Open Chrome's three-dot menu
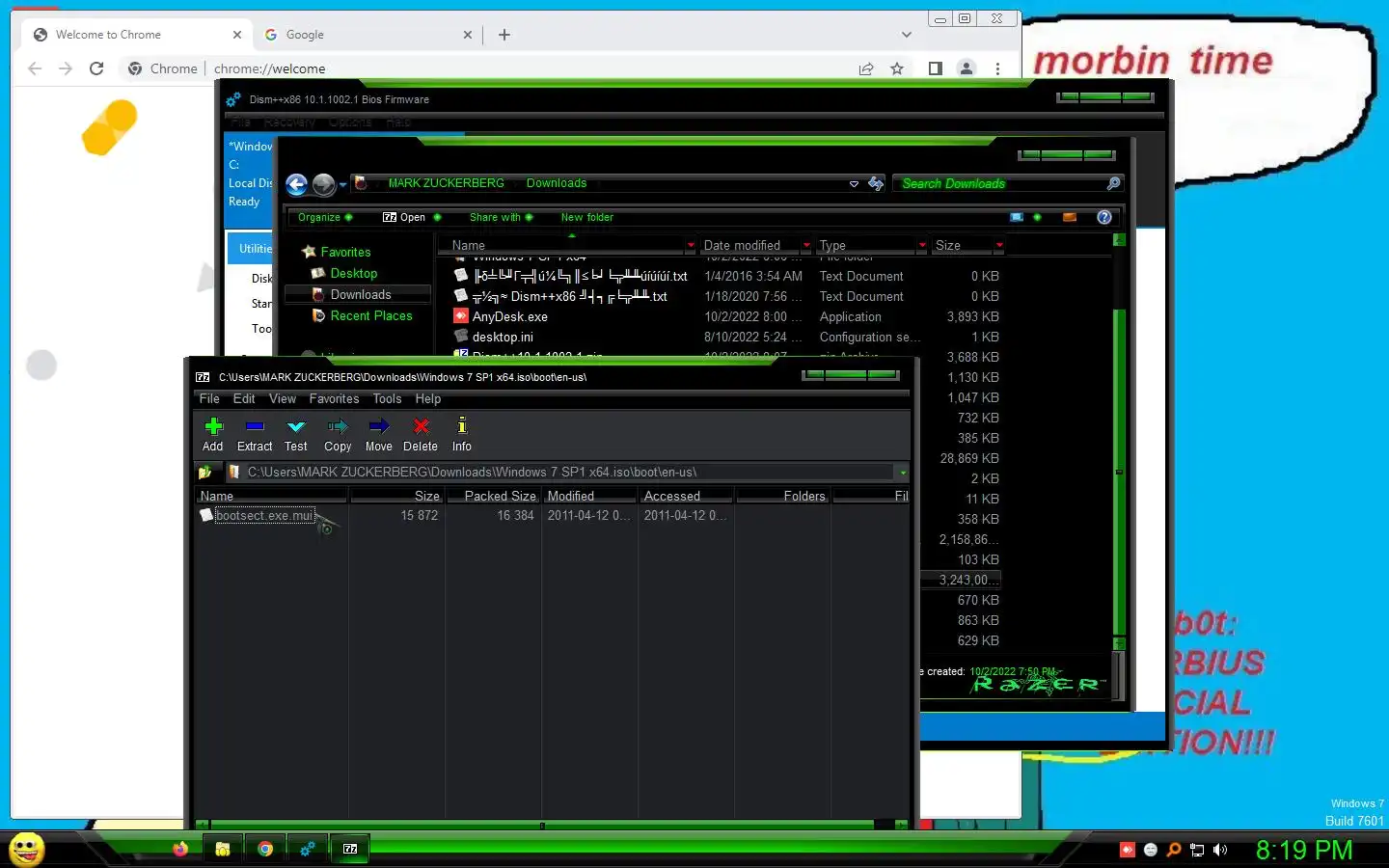 pos(997,68)
